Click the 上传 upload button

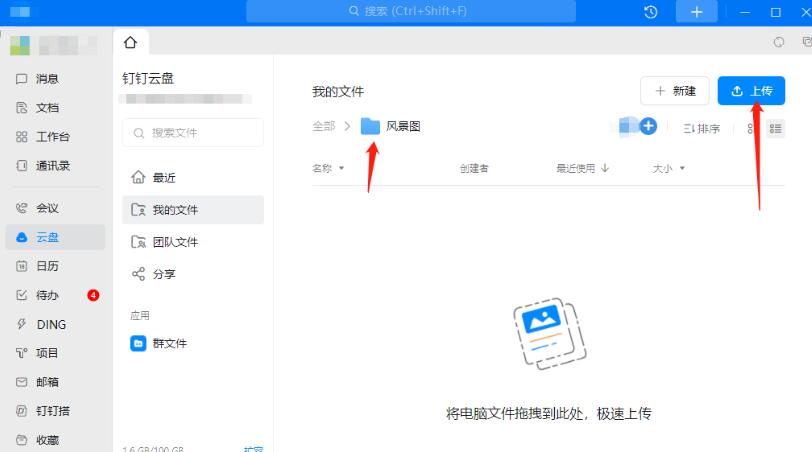click(751, 91)
